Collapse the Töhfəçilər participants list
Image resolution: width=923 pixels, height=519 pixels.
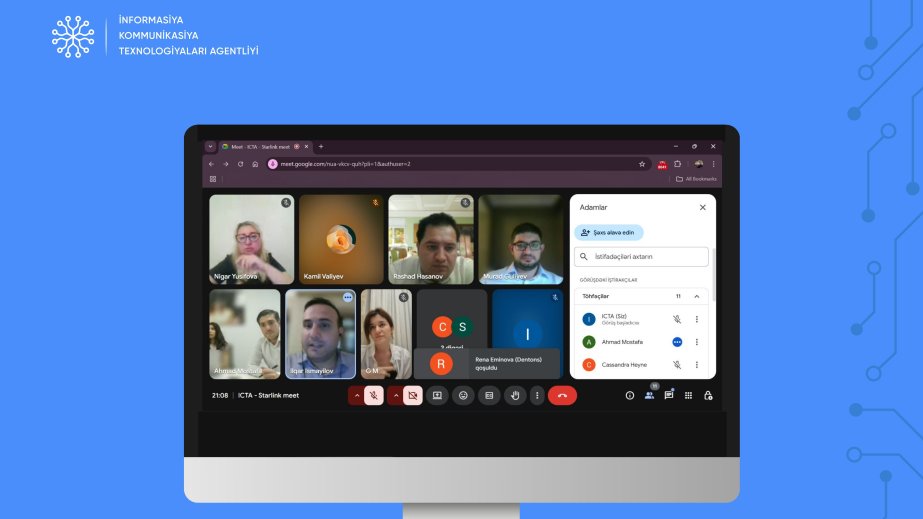697,296
